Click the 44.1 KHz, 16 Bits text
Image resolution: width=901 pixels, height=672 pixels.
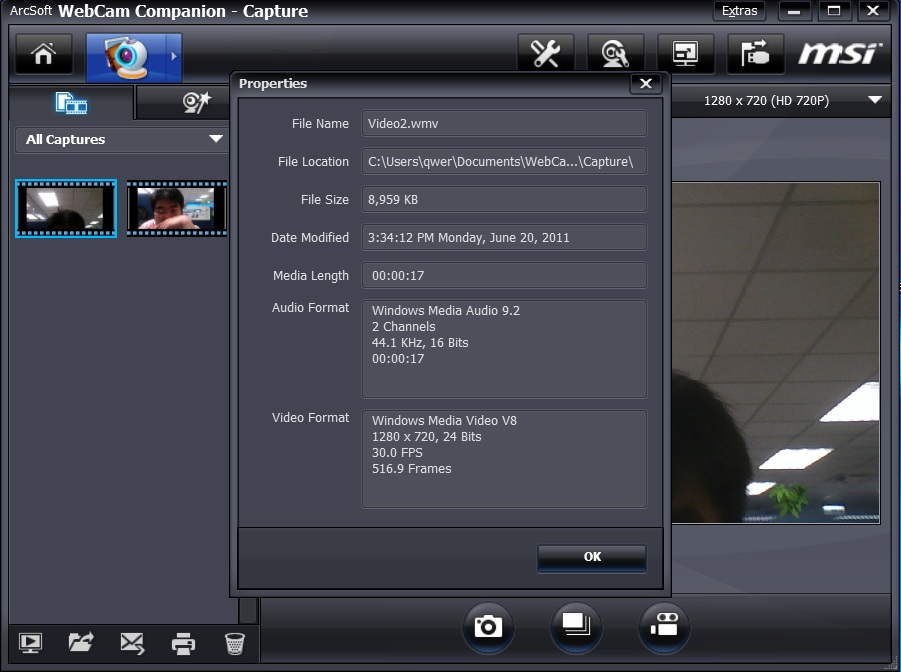coord(420,343)
